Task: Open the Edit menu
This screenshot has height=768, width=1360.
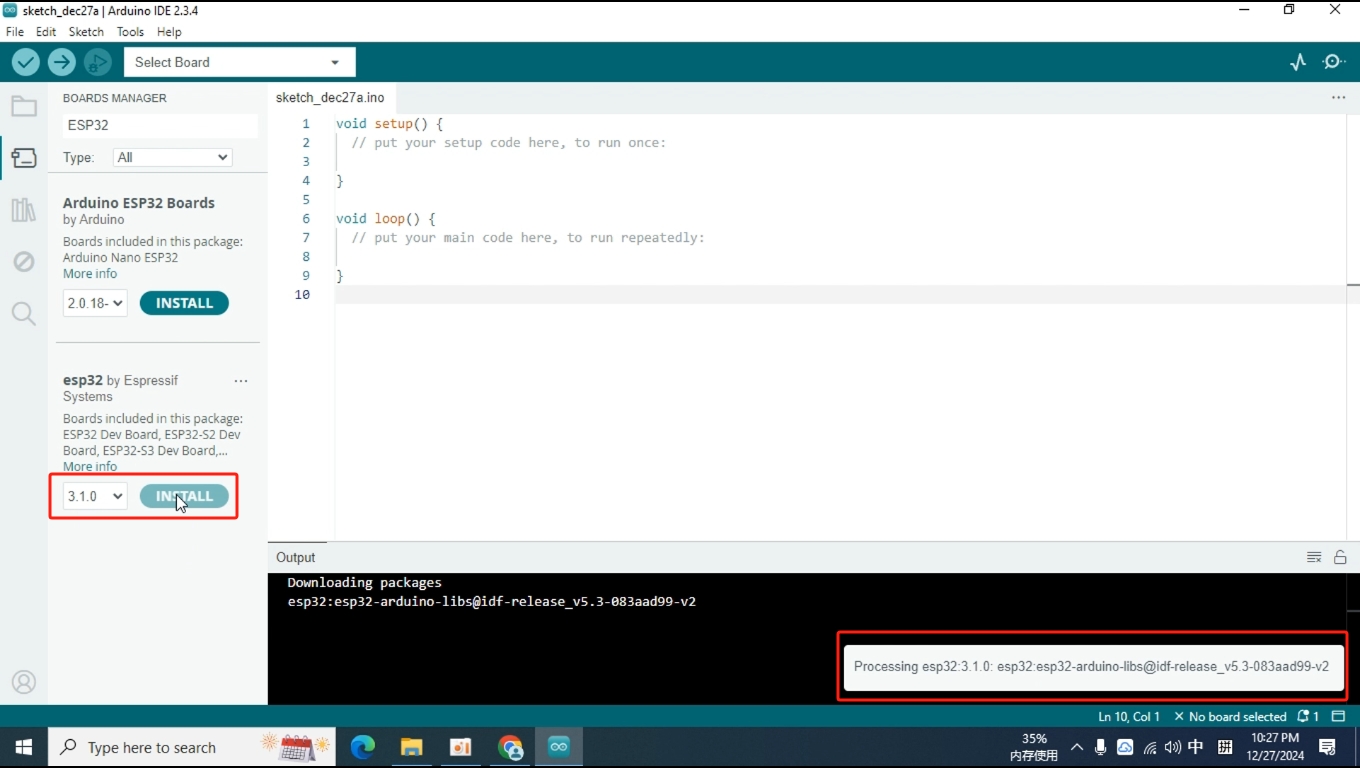Action: pyautogui.click(x=46, y=32)
